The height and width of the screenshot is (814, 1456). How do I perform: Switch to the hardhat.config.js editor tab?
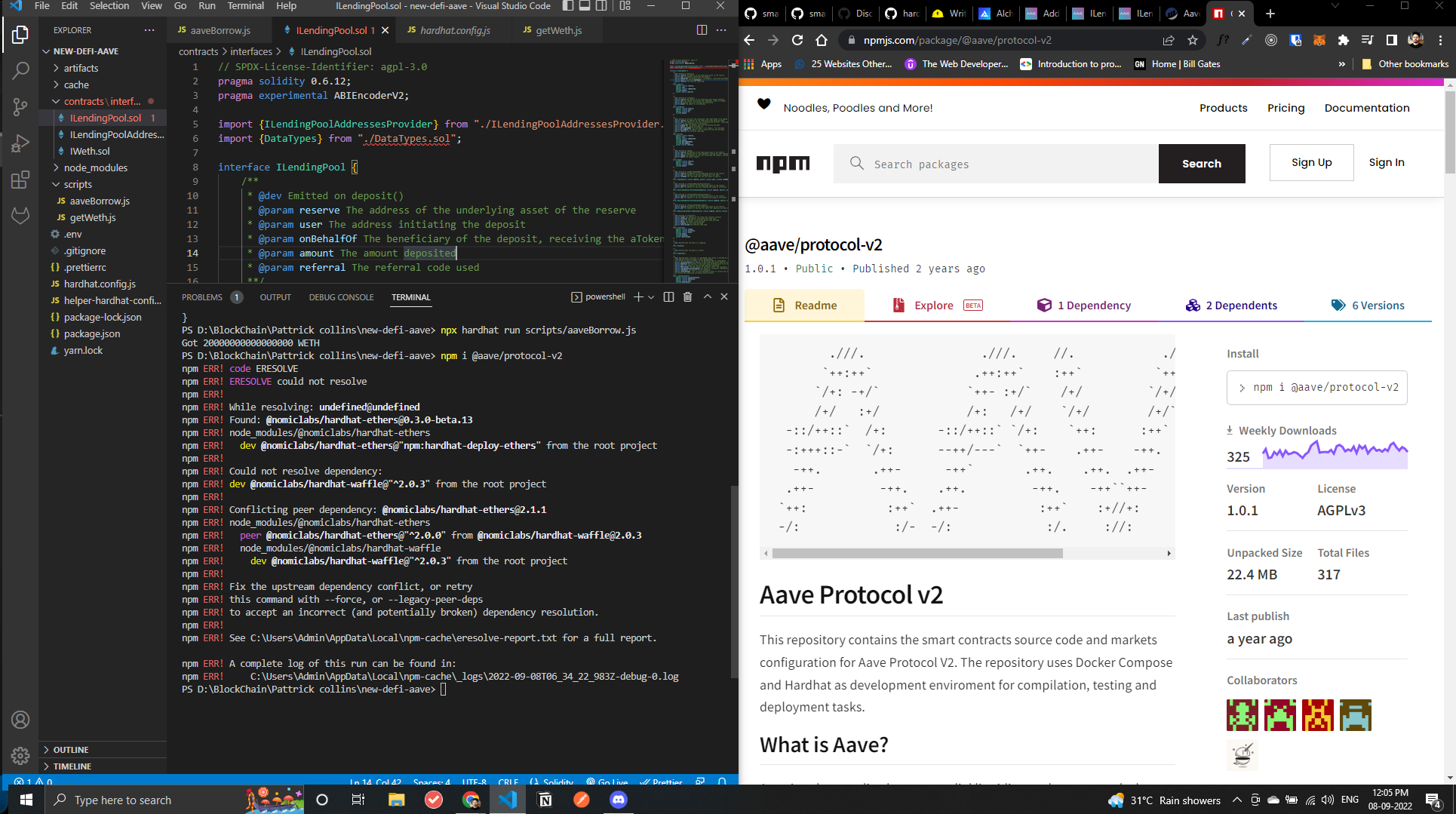coord(455,30)
